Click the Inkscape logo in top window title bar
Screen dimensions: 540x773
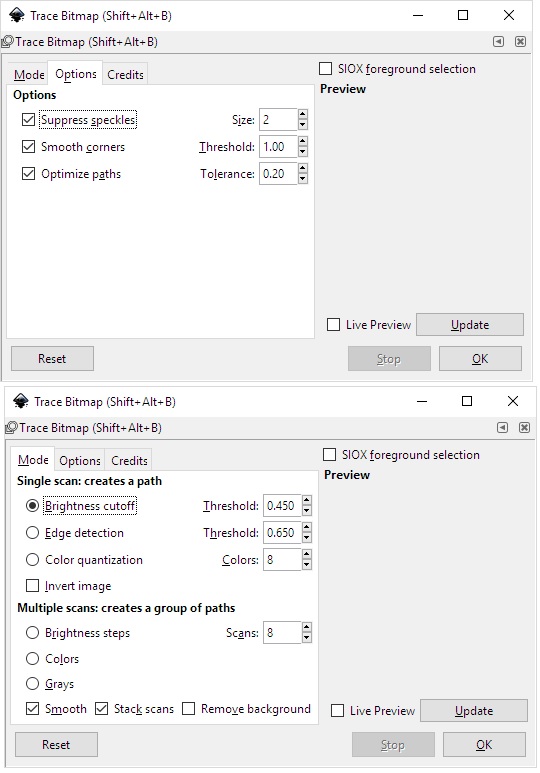click(17, 15)
